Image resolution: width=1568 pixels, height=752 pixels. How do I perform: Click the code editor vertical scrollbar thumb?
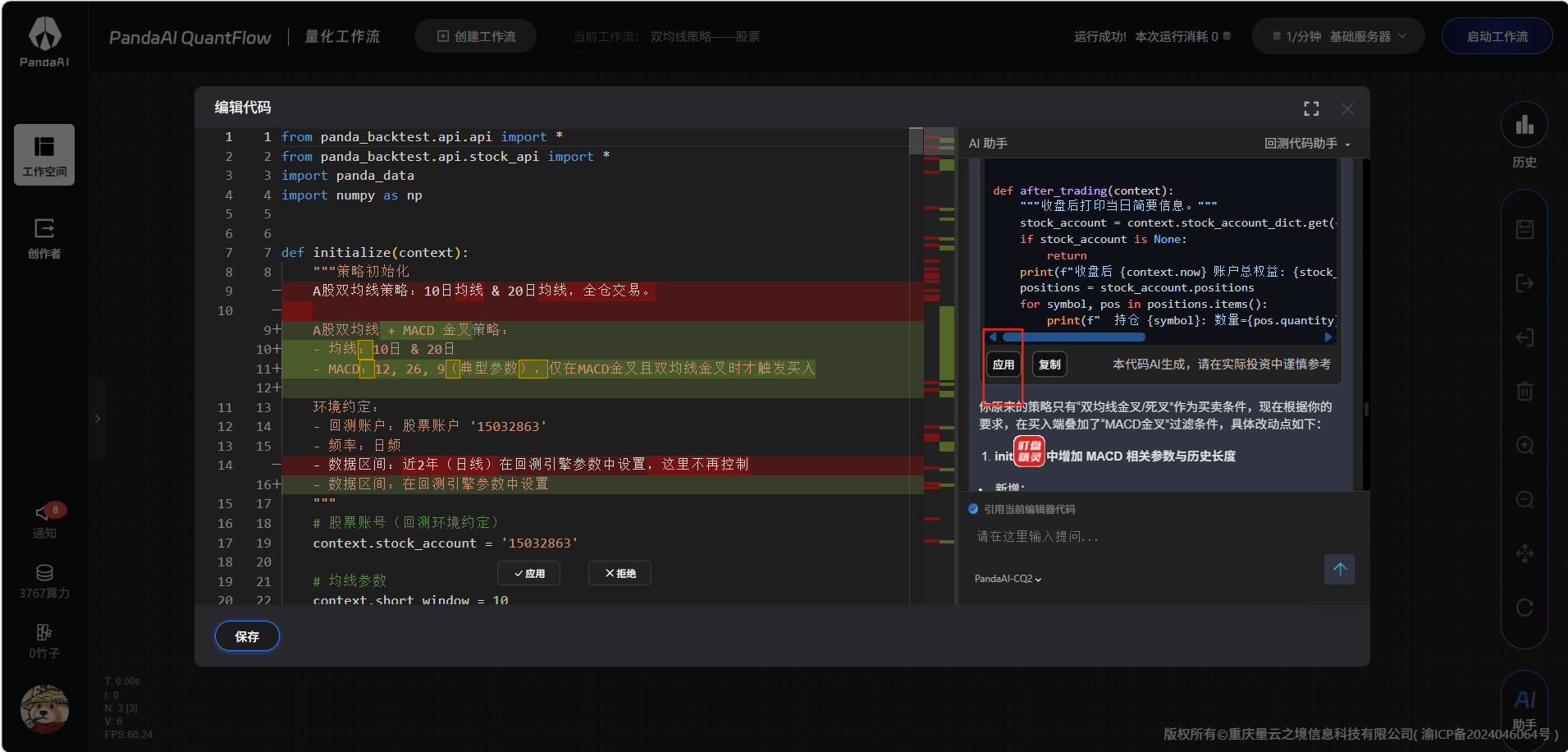pyautogui.click(x=917, y=140)
